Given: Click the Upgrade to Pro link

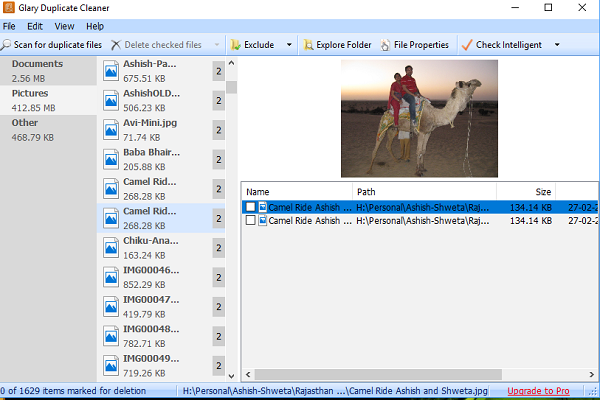Looking at the screenshot, I should (538, 391).
